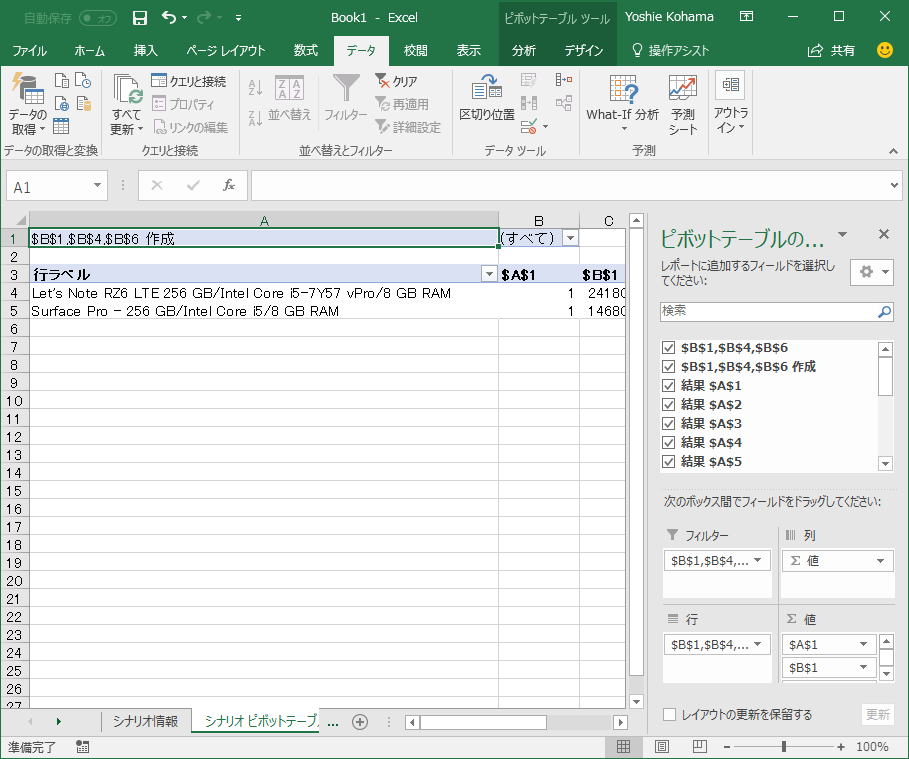The height and width of the screenshot is (759, 909).
Task: Click the ribbon display options icon
Action: pos(747,17)
